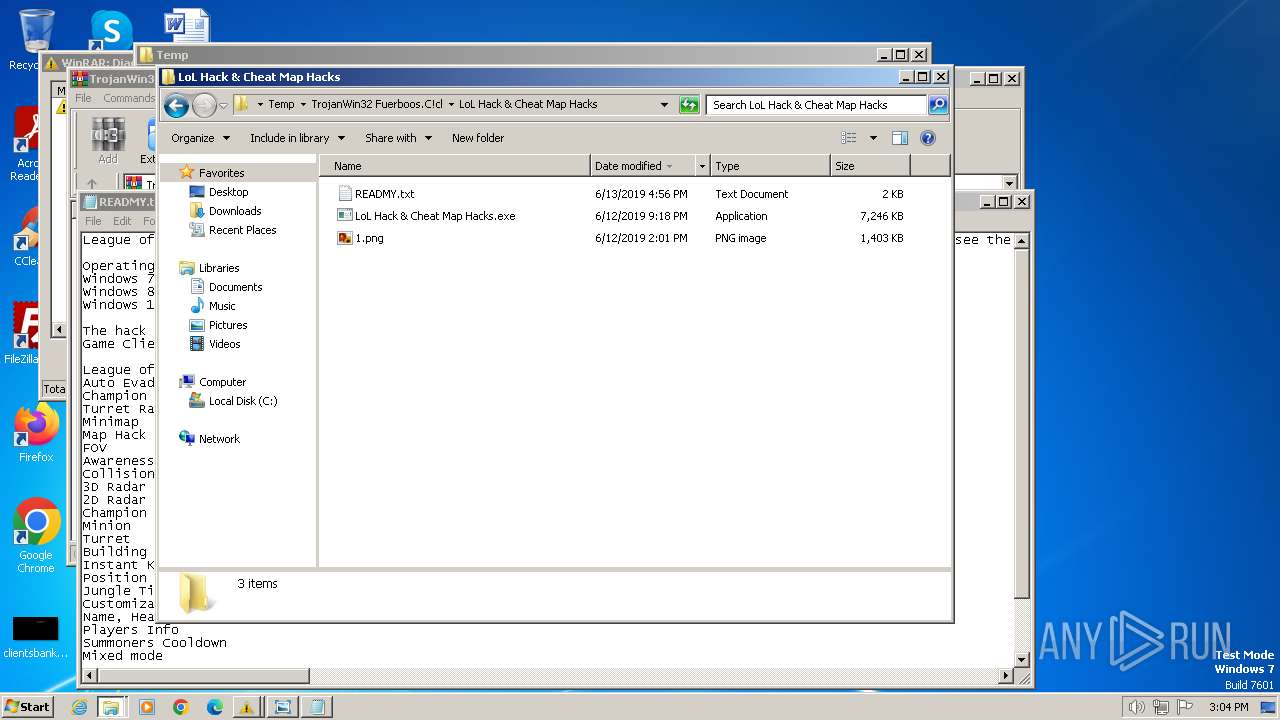Screen dimensions: 1280x720
Task: Open the address bar history dropdown
Action: pyautogui.click(x=664, y=104)
